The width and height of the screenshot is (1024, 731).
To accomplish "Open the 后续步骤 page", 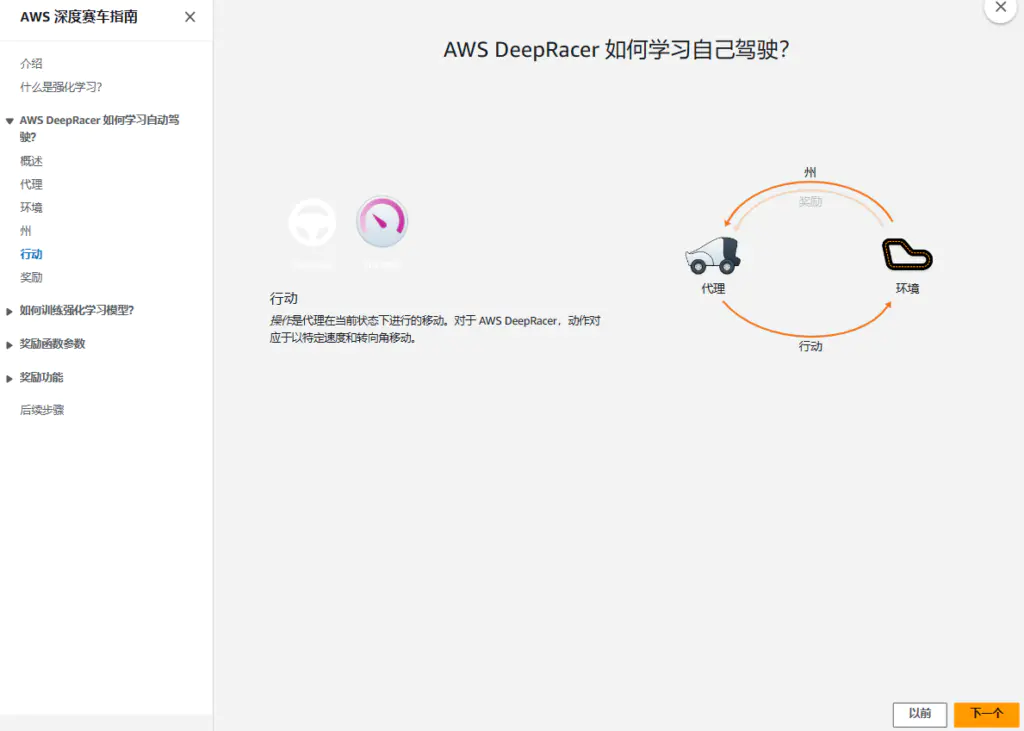I will 42,410.
